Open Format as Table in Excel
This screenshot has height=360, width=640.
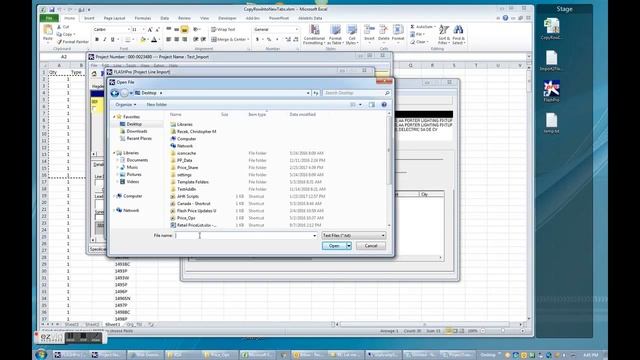click(335, 34)
